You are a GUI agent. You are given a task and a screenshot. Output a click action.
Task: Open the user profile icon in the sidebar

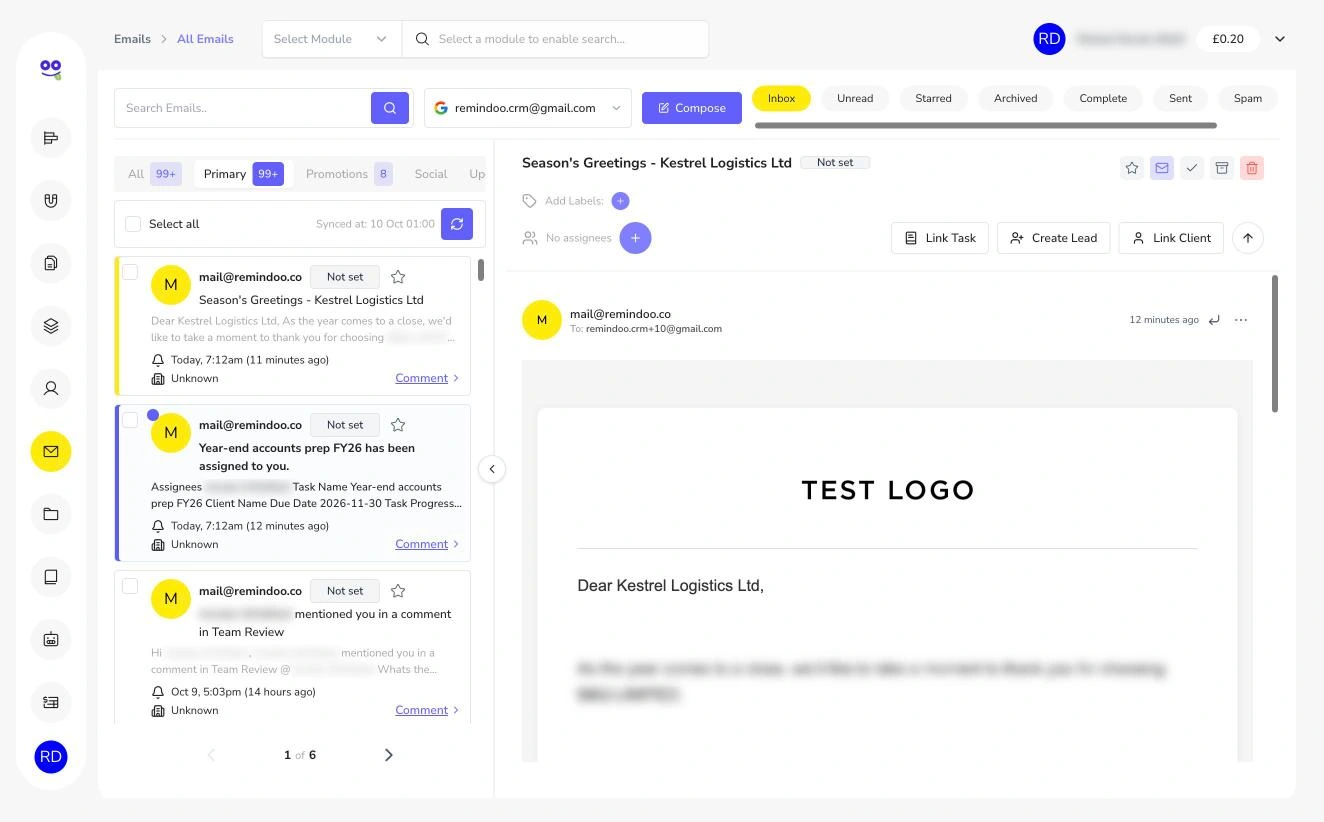pos(51,389)
